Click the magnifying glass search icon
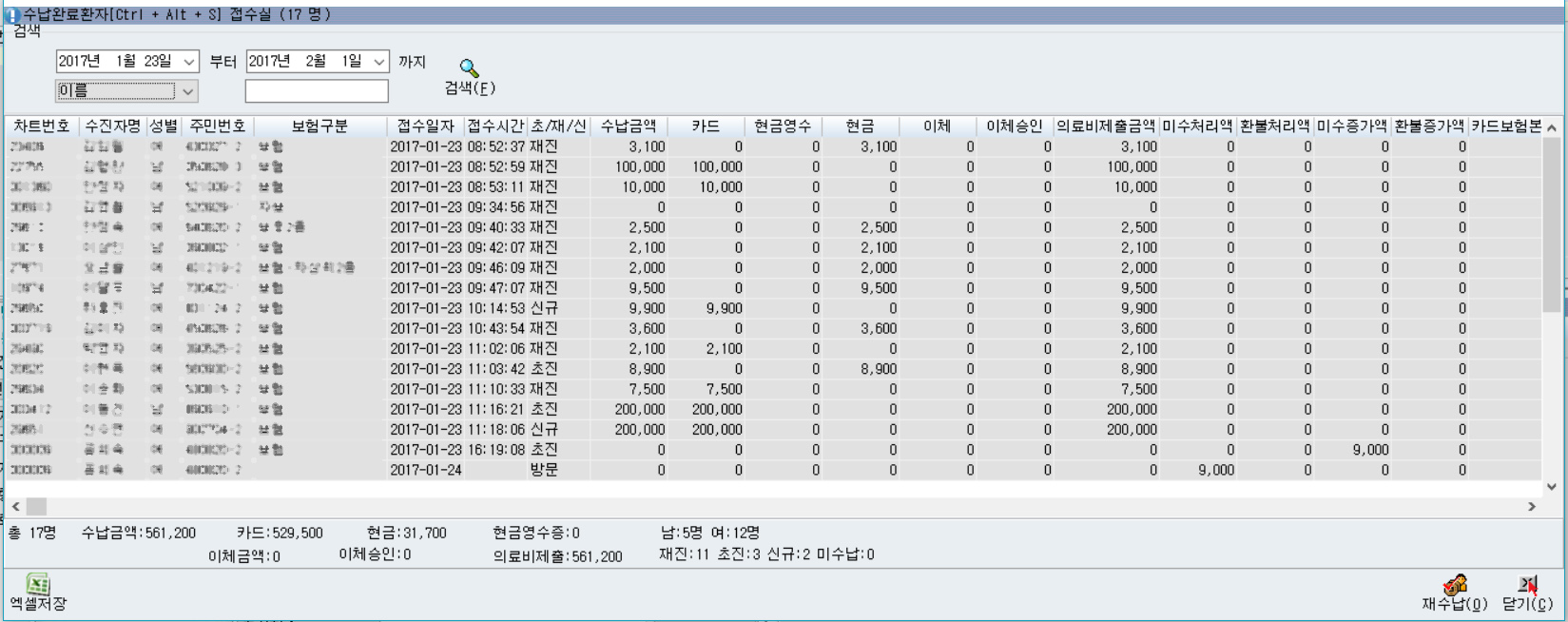 469,68
